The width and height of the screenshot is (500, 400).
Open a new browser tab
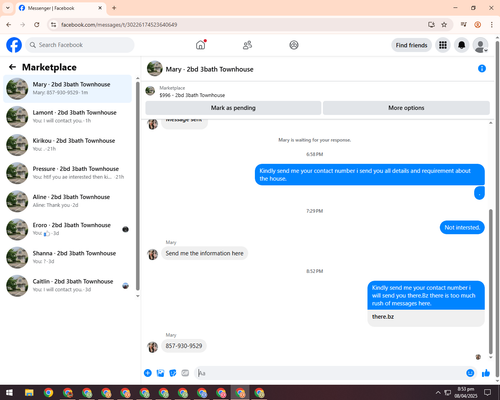coord(114,8)
